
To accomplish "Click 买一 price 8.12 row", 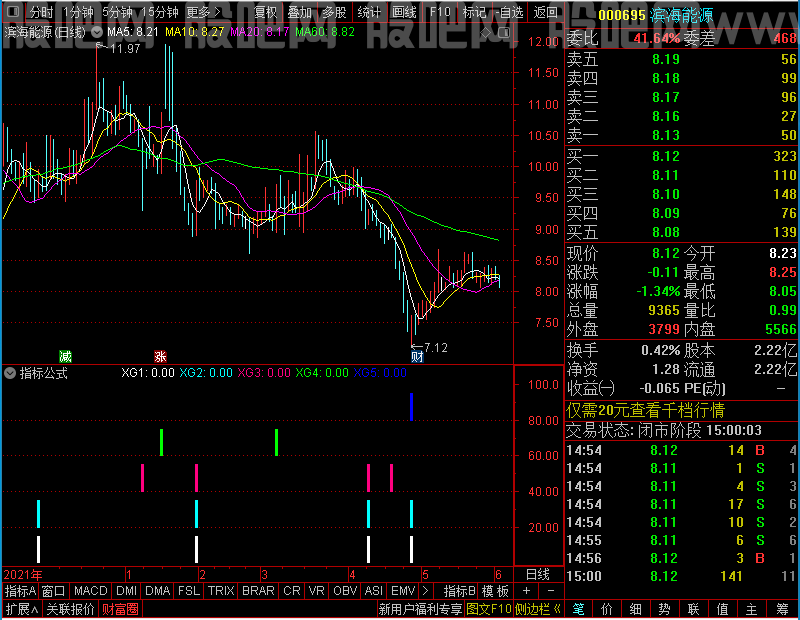I will (x=682, y=156).
